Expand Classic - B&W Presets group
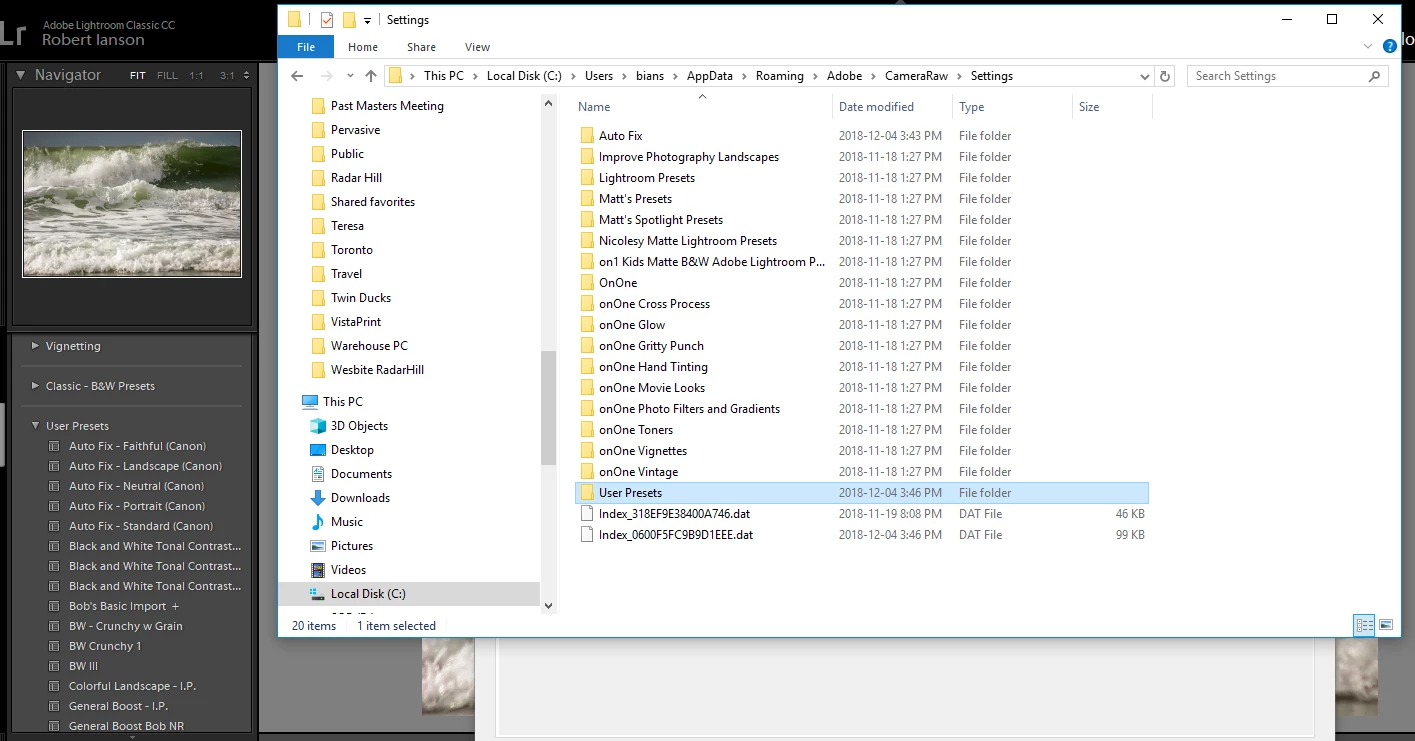 tap(36, 386)
